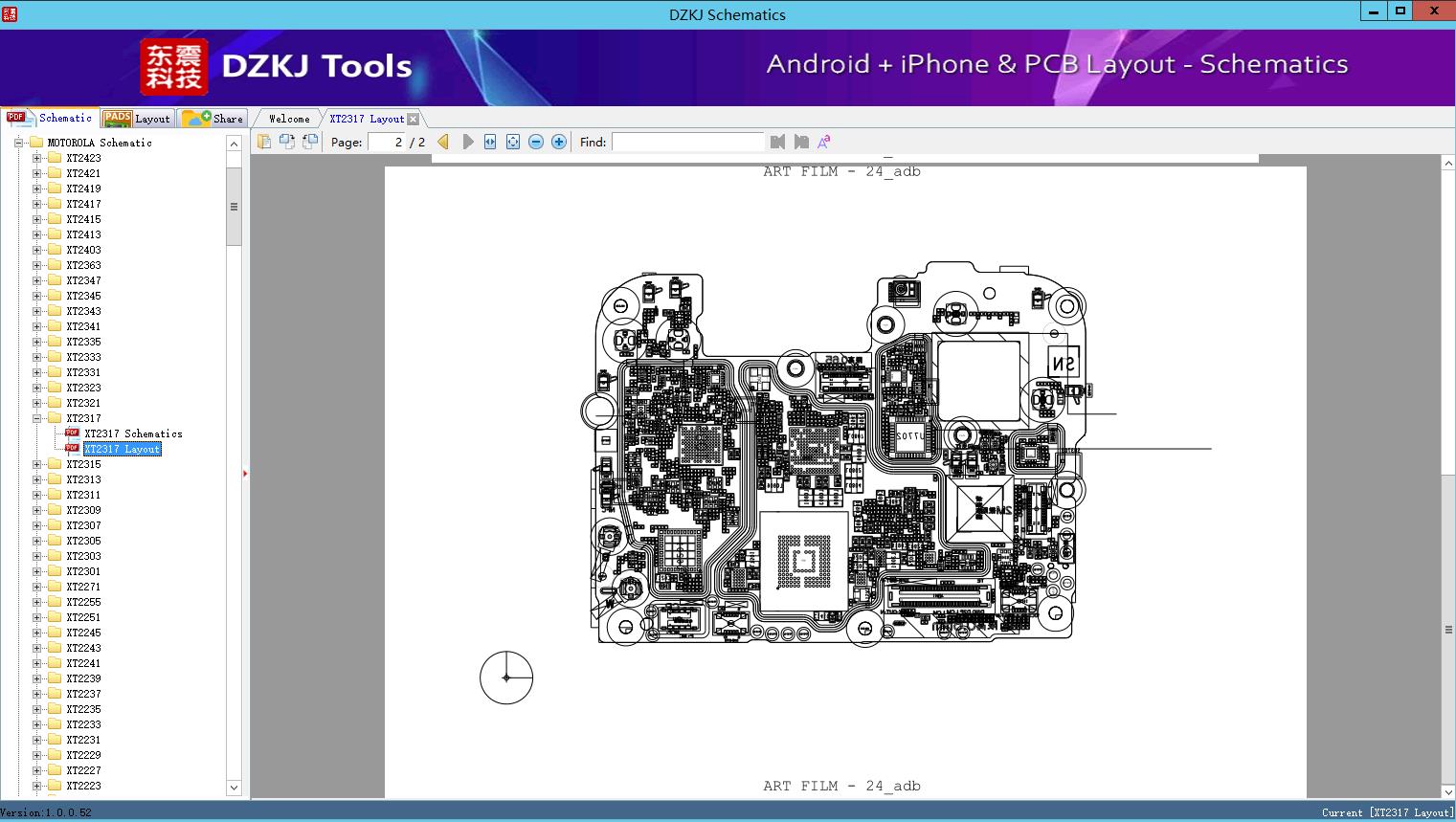The height and width of the screenshot is (822, 1456).
Task: Open the Welcome tab
Action: [x=289, y=119]
